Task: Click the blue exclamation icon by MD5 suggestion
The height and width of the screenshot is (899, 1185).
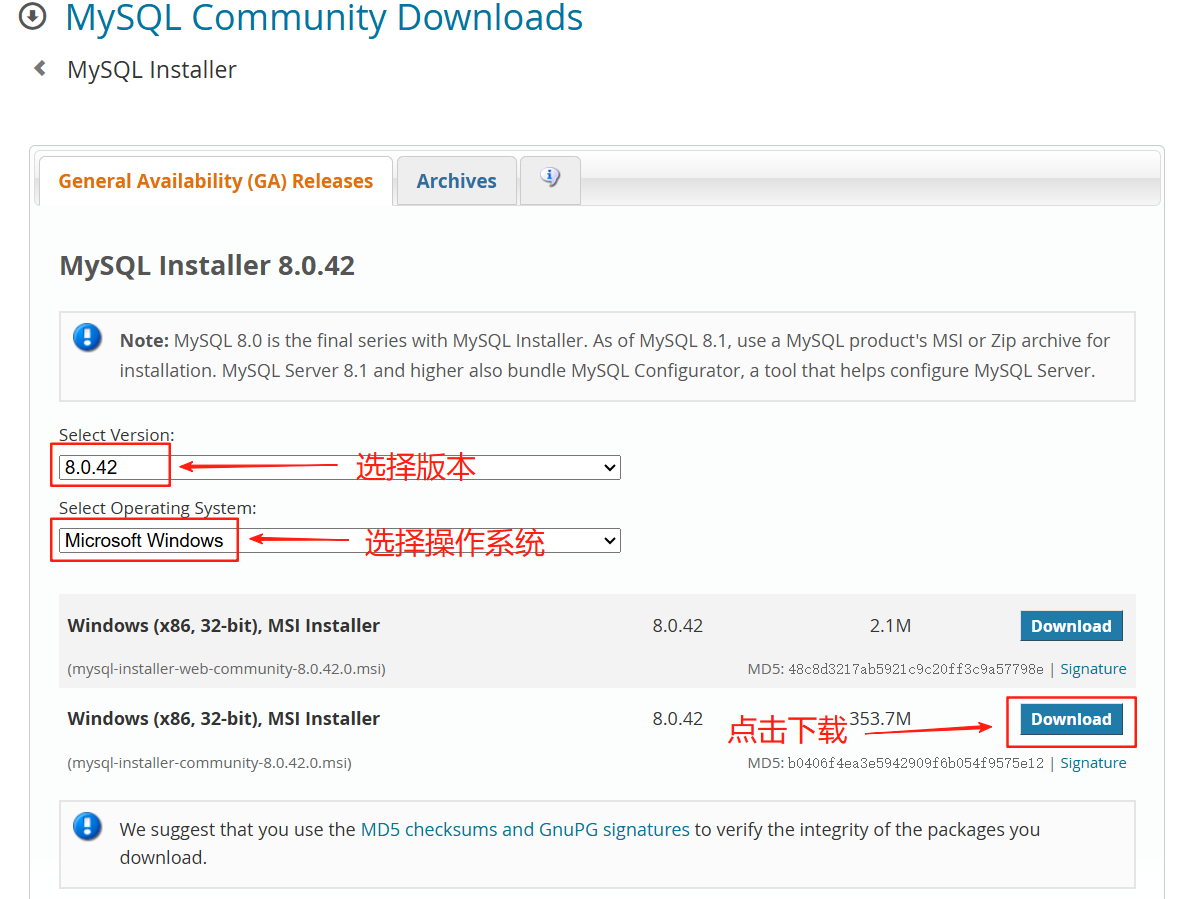Action: coord(88,826)
